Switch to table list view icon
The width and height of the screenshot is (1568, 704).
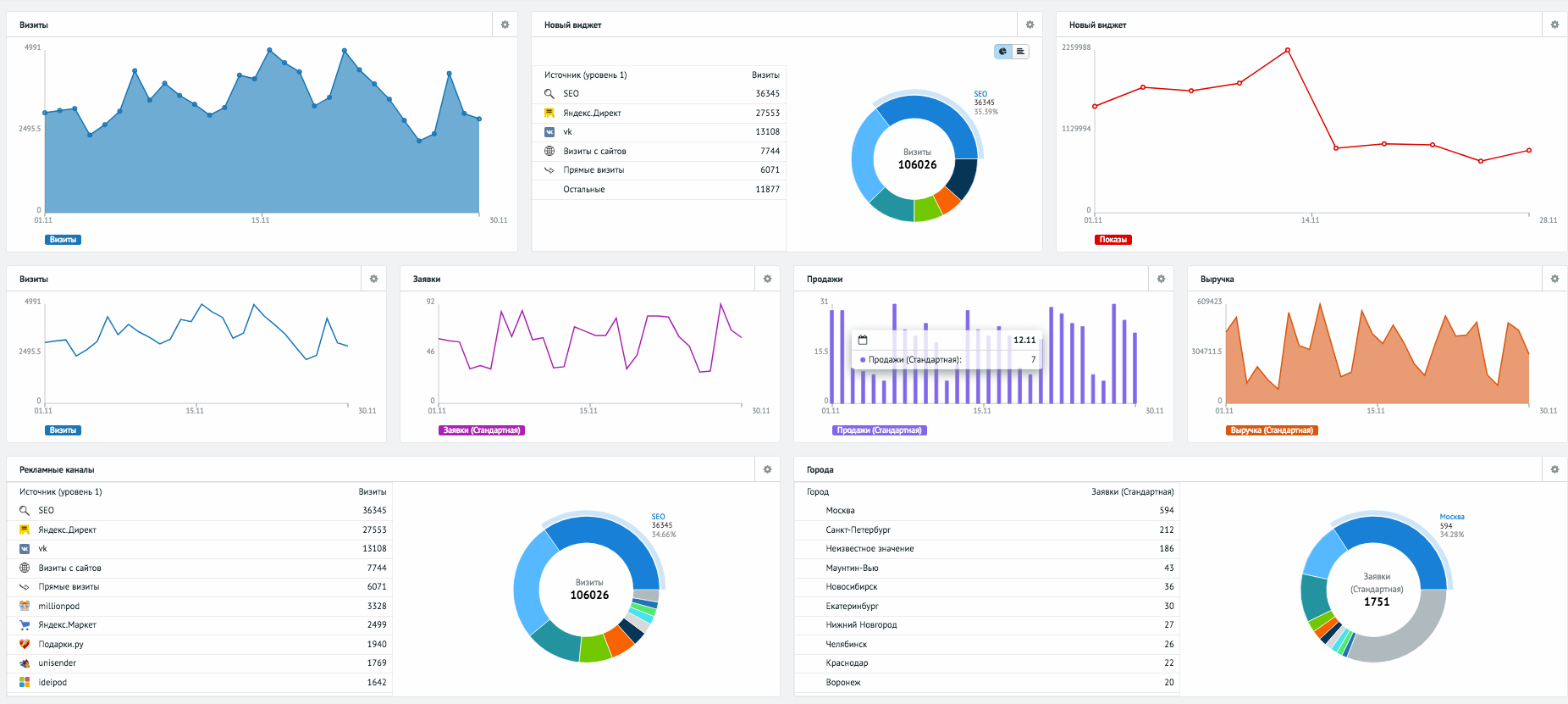click(1020, 52)
